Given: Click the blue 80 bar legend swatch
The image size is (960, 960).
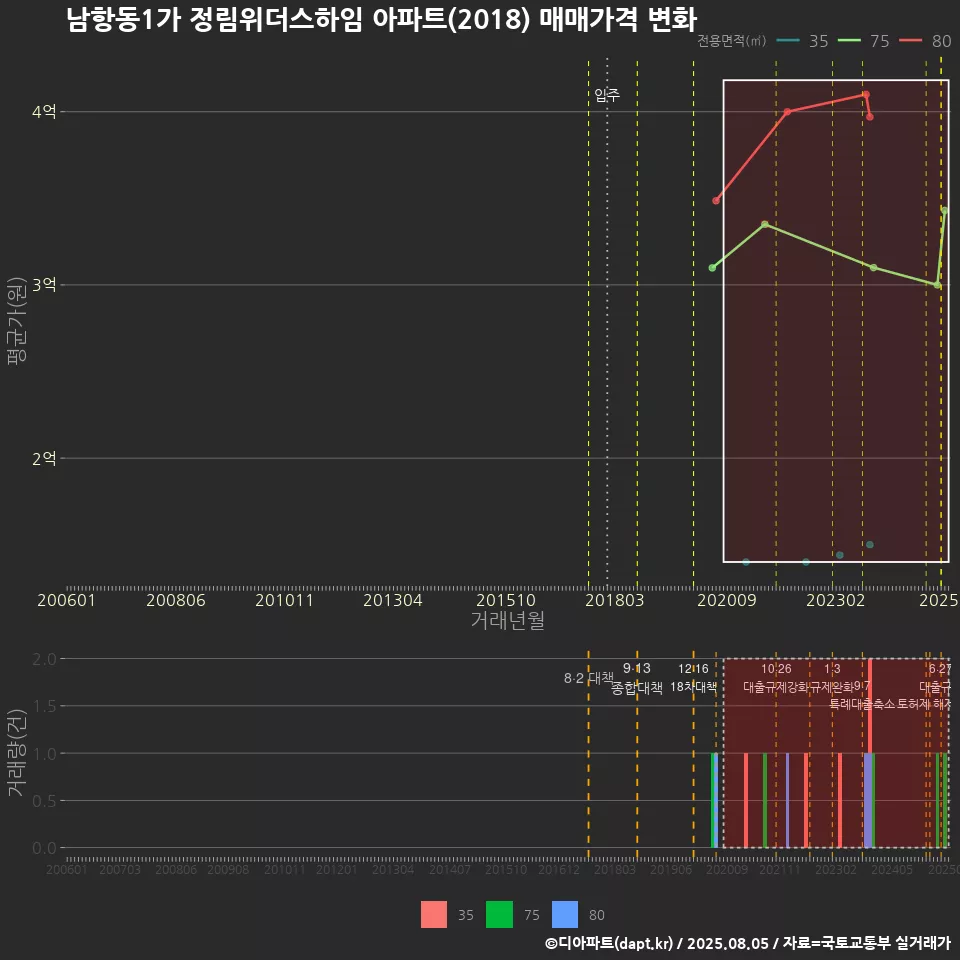Looking at the screenshot, I should tap(564, 915).
